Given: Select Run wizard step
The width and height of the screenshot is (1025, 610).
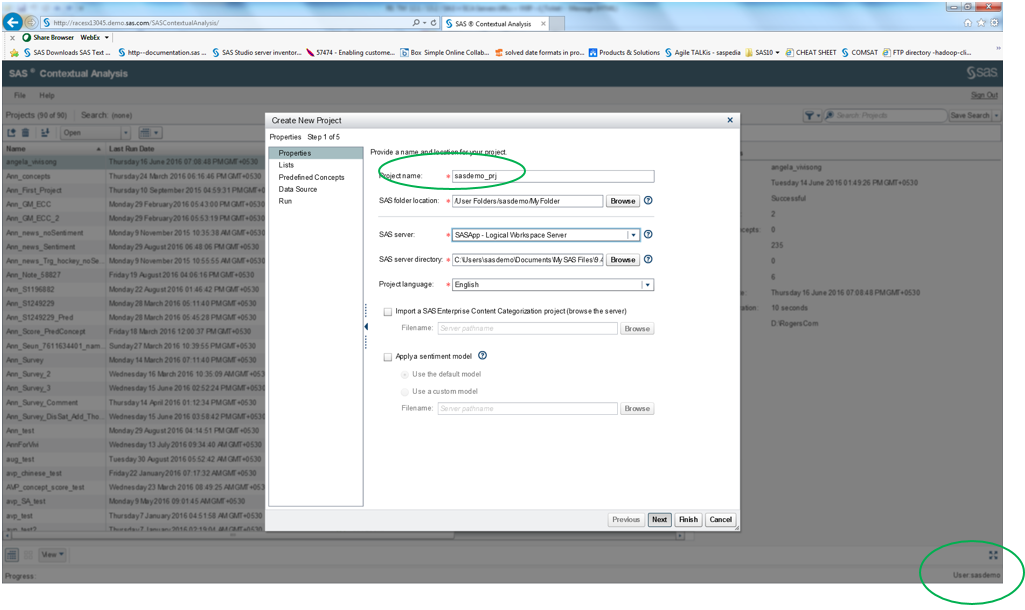Looking at the screenshot, I should 285,201.
